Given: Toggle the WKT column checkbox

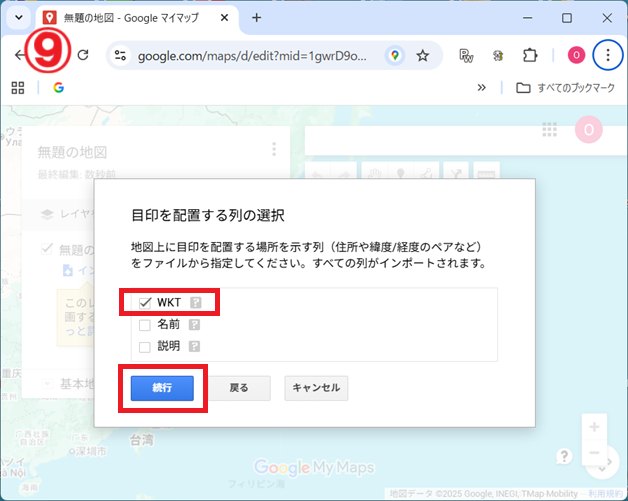Looking at the screenshot, I should click(x=145, y=302).
